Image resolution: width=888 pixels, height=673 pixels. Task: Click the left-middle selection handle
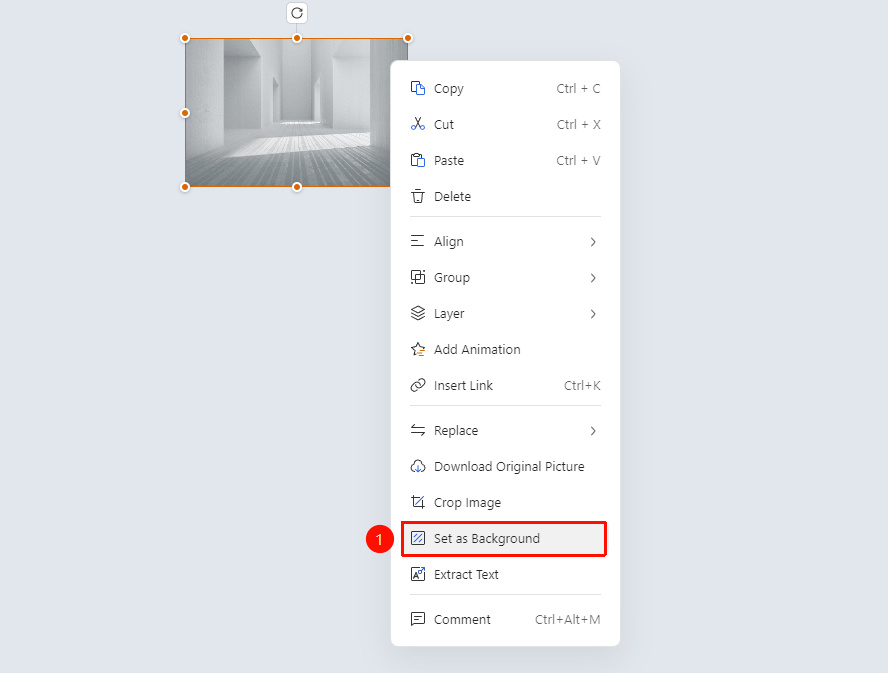click(185, 113)
